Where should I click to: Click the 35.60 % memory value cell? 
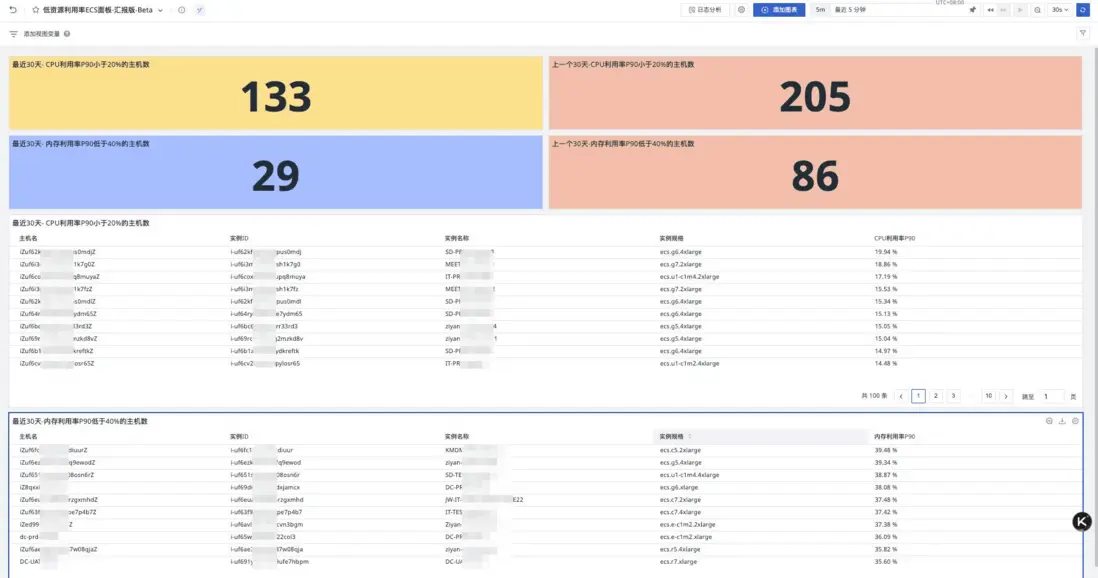(886, 562)
